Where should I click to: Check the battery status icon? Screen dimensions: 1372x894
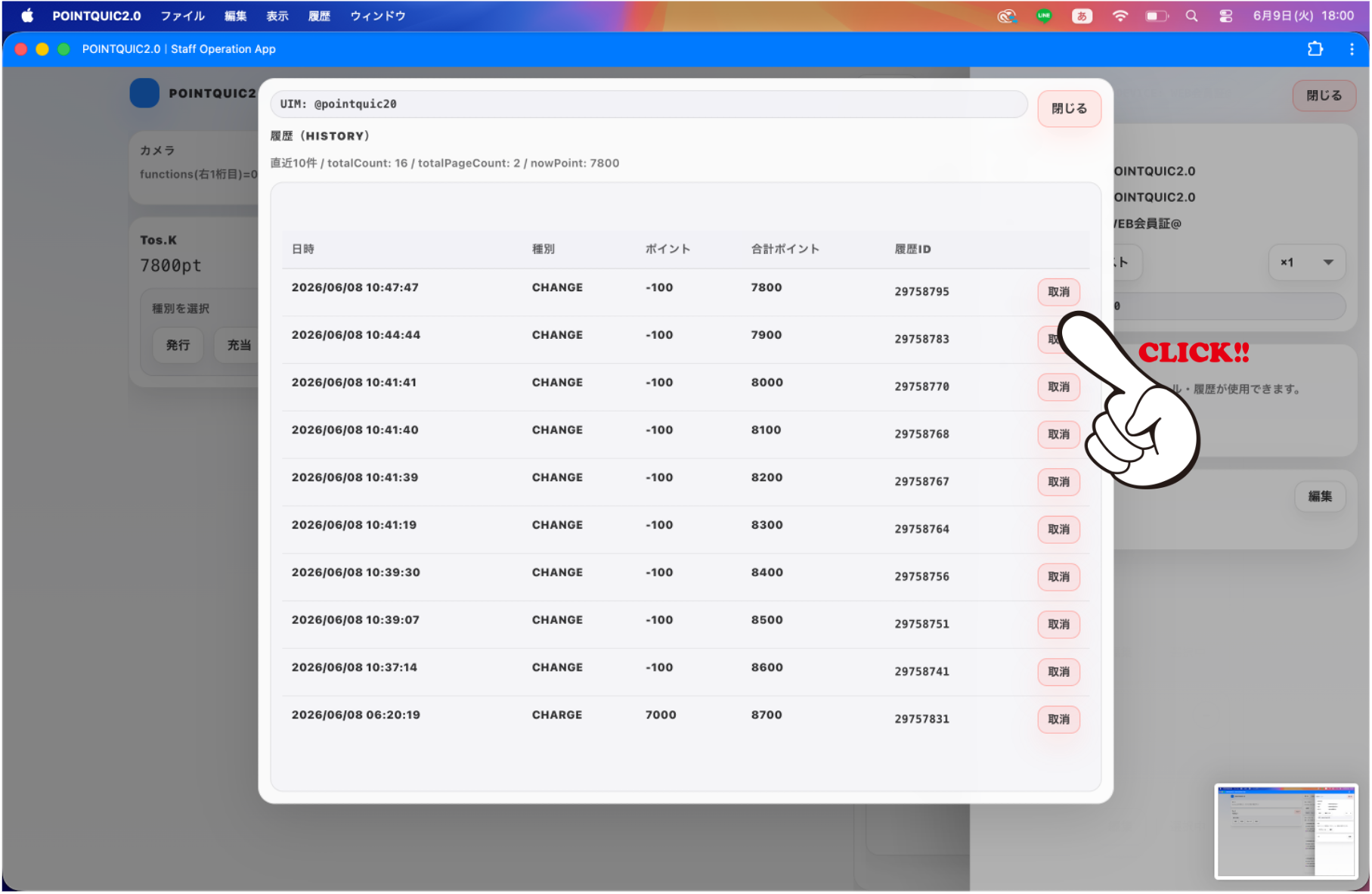click(x=1157, y=16)
